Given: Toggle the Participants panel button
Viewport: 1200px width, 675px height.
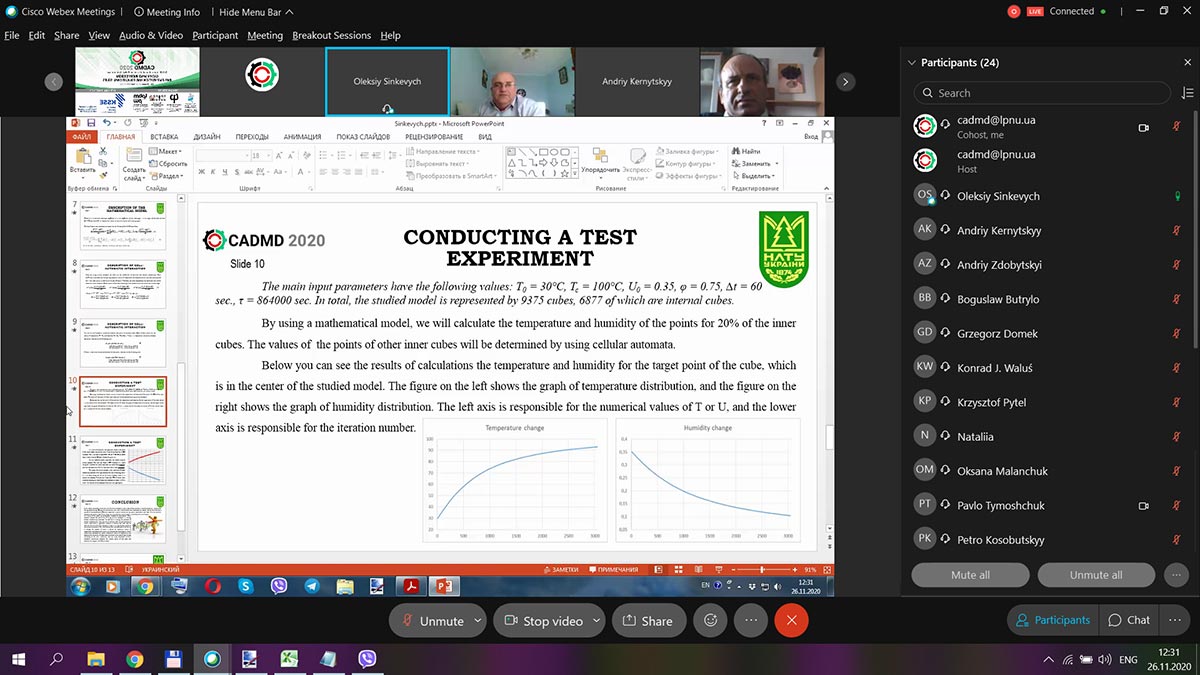Looking at the screenshot, I should click(1052, 620).
